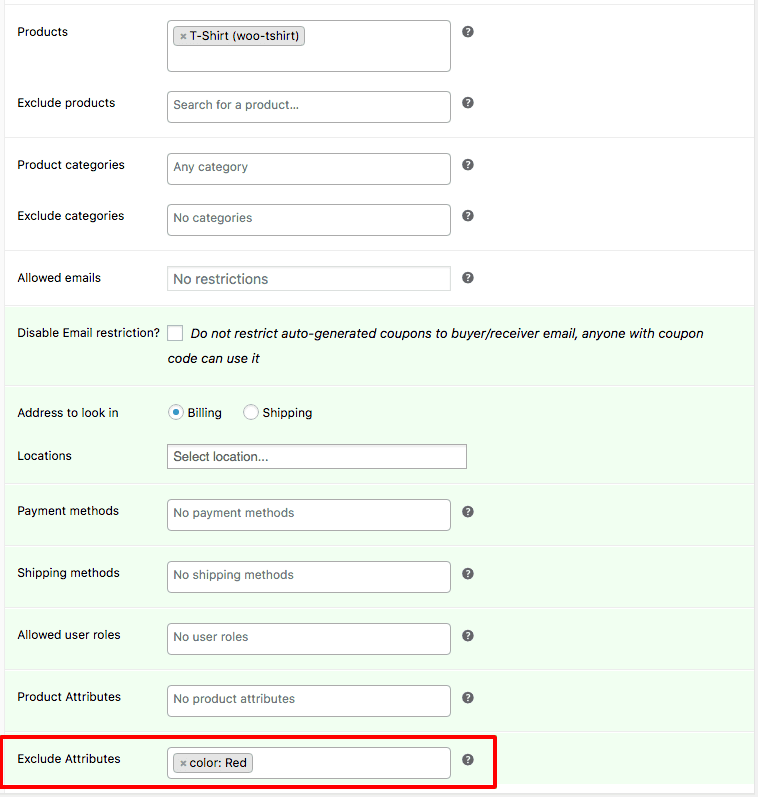Image resolution: width=758 pixels, height=797 pixels.
Task: Show help tip for Exclude categories
Action: pos(468,216)
